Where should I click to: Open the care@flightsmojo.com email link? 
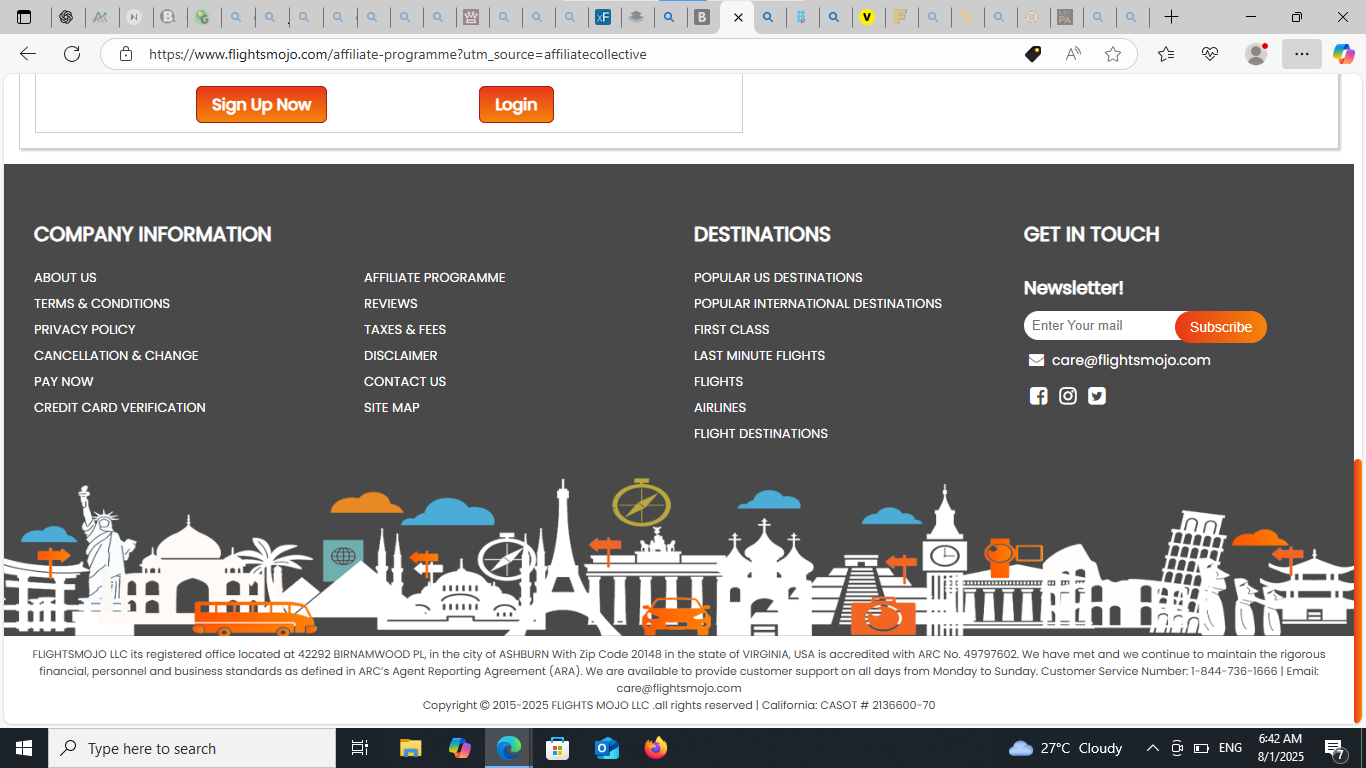pos(1131,360)
